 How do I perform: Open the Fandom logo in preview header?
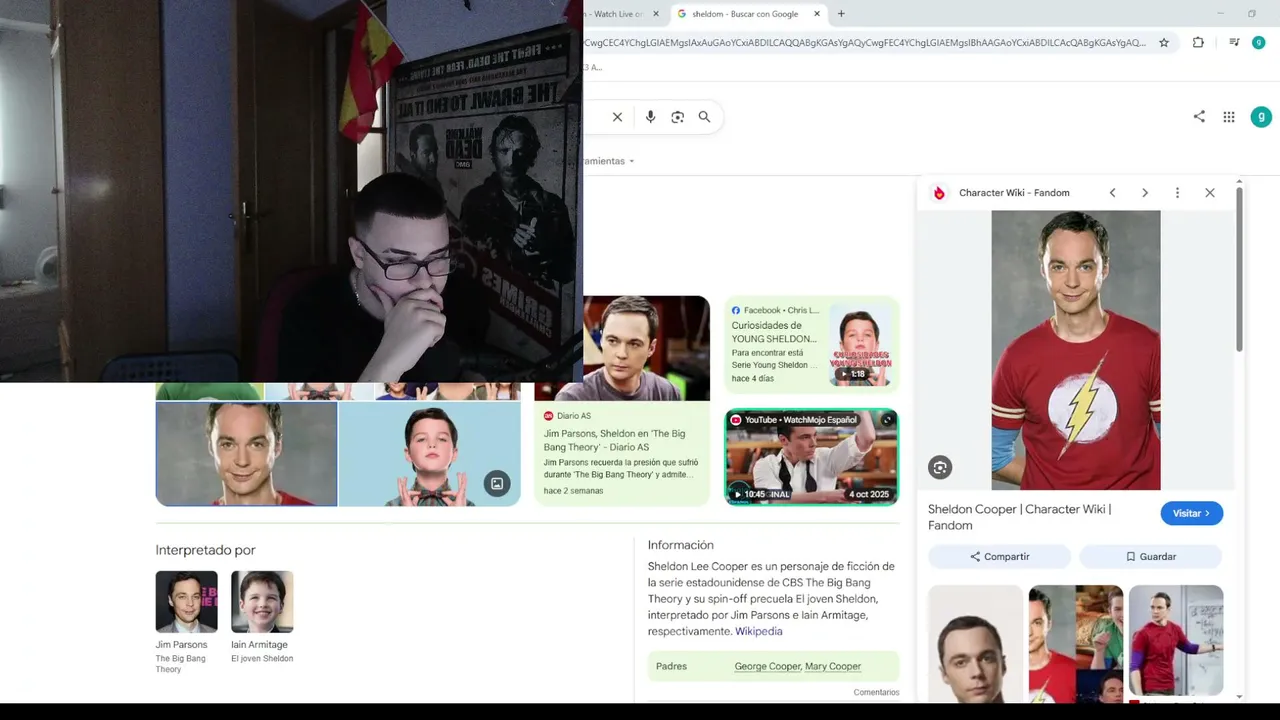pyautogui.click(x=939, y=193)
